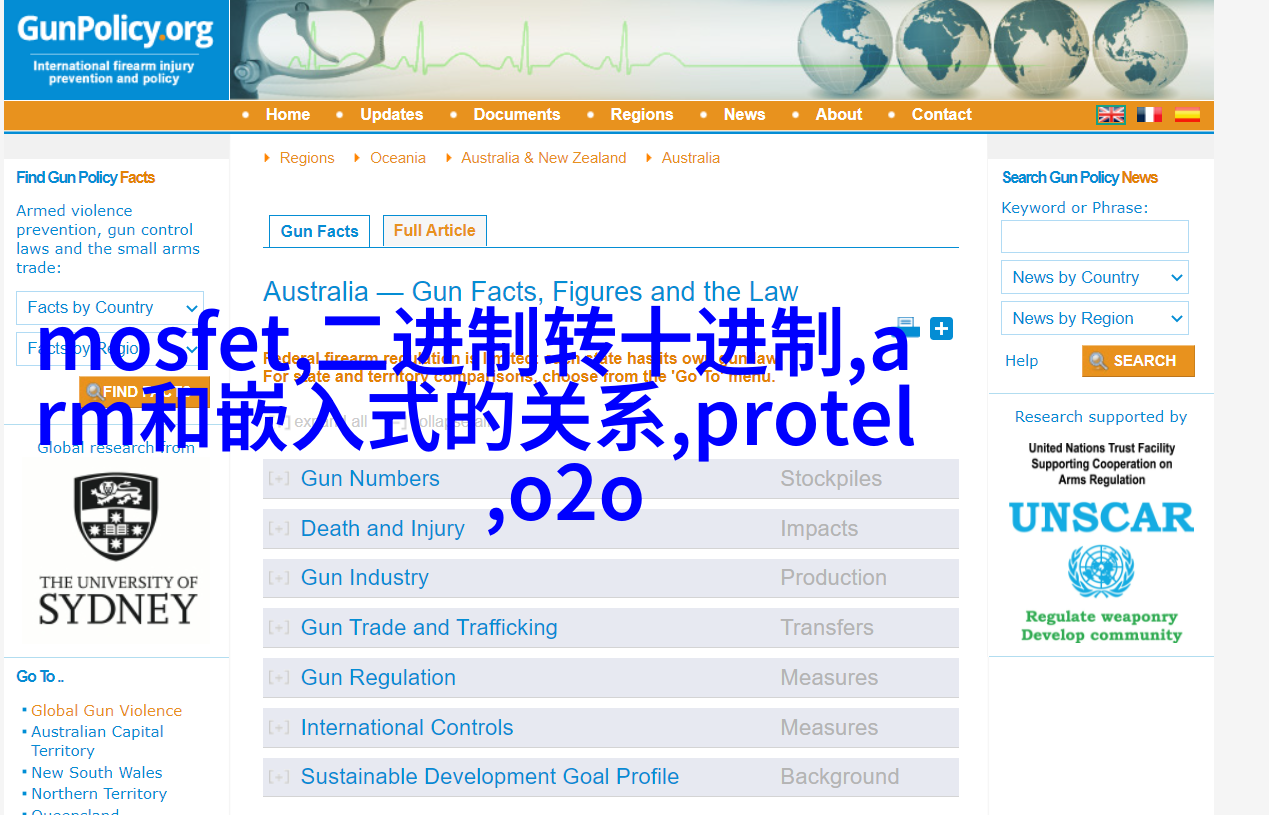Click the Gun Industry heading link
Viewport: 1269px width, 815px height.
pos(365,578)
